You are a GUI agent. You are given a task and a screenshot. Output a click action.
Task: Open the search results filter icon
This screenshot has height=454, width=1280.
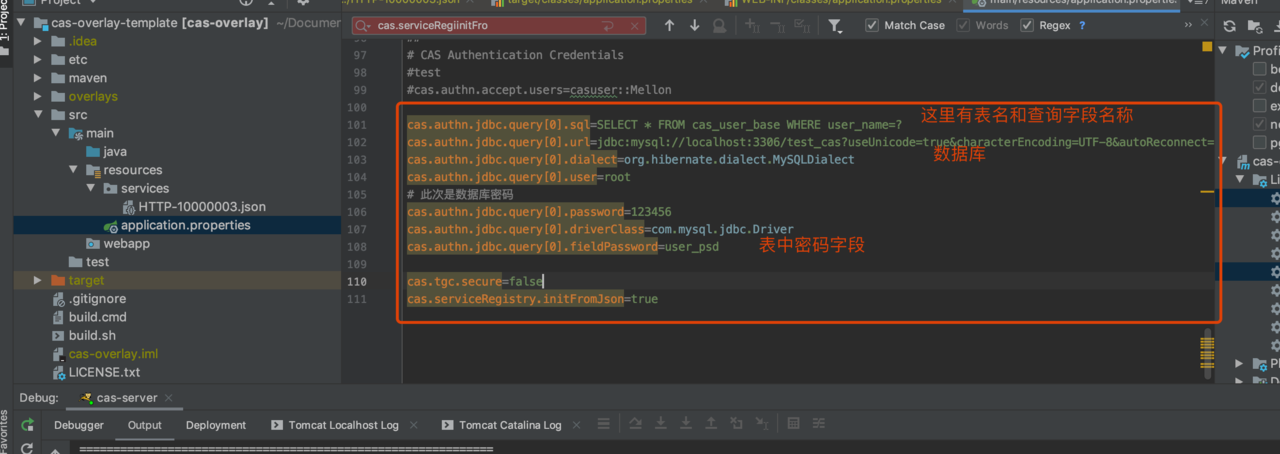(x=835, y=26)
